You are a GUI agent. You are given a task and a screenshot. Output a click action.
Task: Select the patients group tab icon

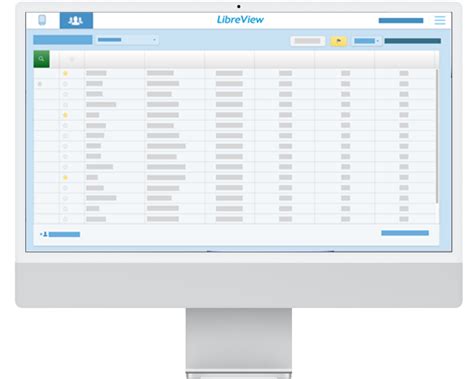coord(76,20)
